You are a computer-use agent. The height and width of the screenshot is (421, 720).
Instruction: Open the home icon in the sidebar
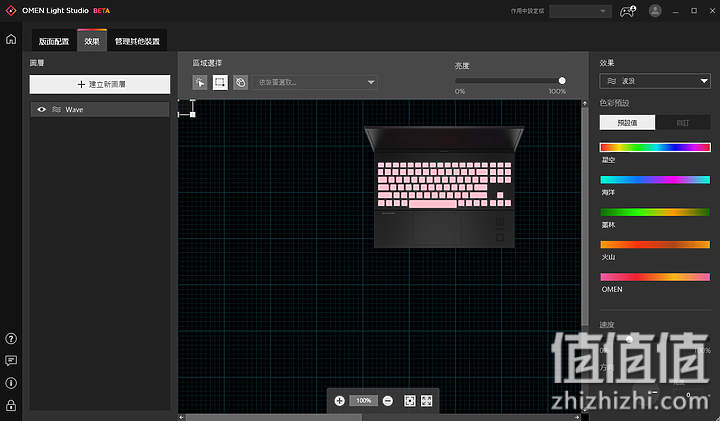pos(11,39)
